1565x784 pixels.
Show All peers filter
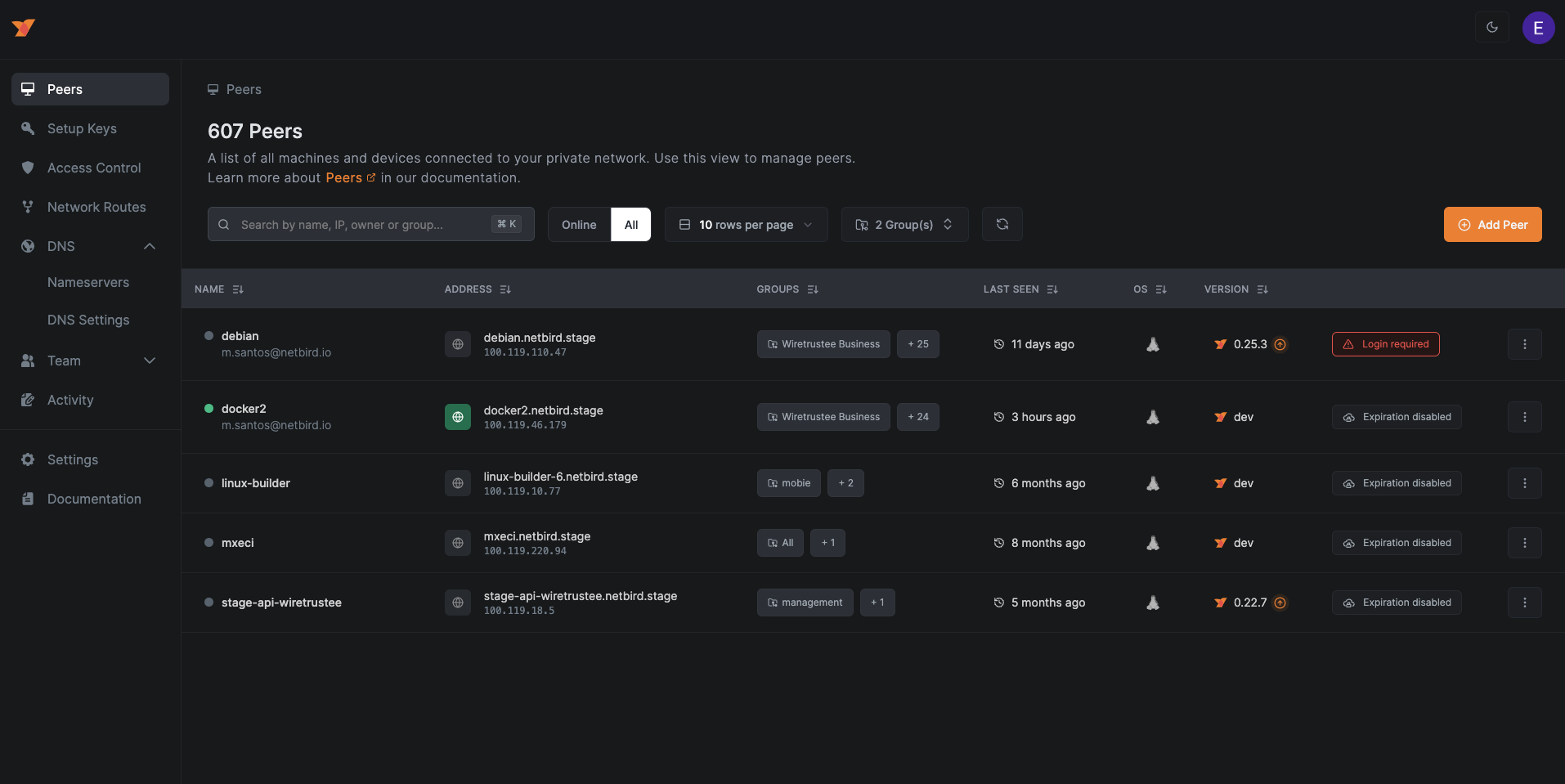631,225
